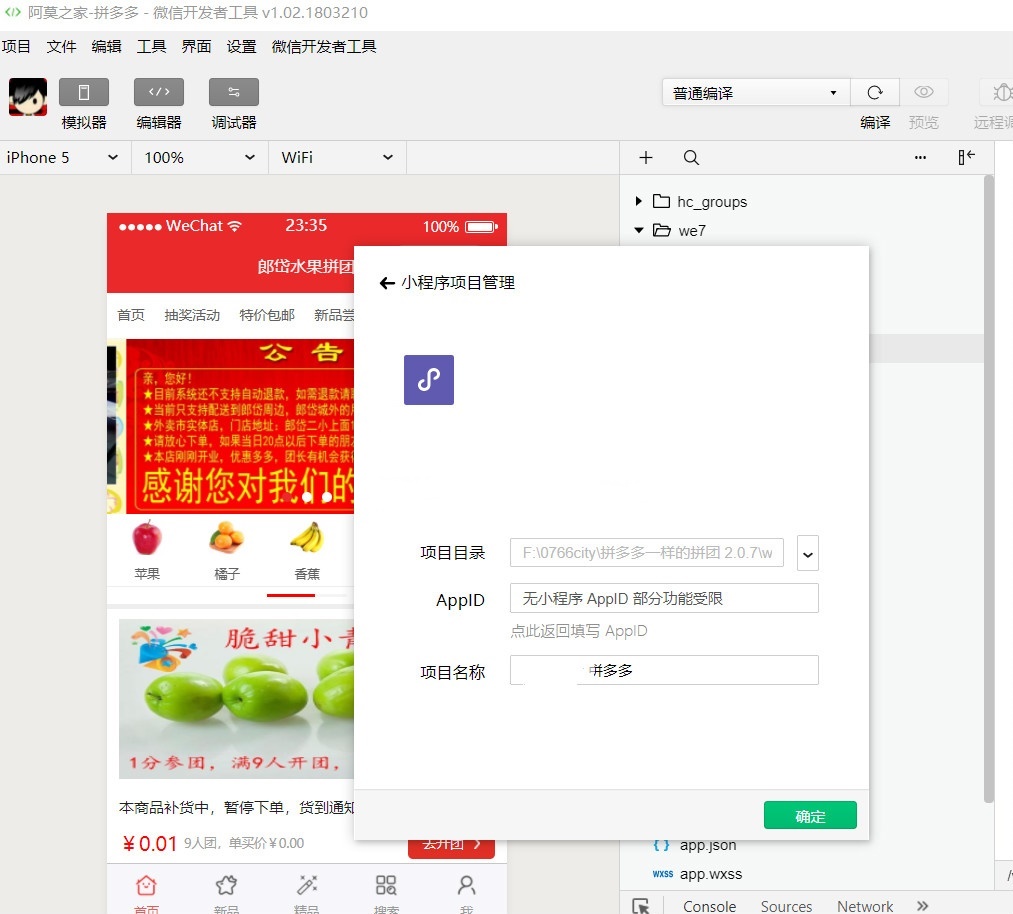The image size is (1013, 914).
Task: Expand the hc_groups folder
Action: [x=638, y=201]
